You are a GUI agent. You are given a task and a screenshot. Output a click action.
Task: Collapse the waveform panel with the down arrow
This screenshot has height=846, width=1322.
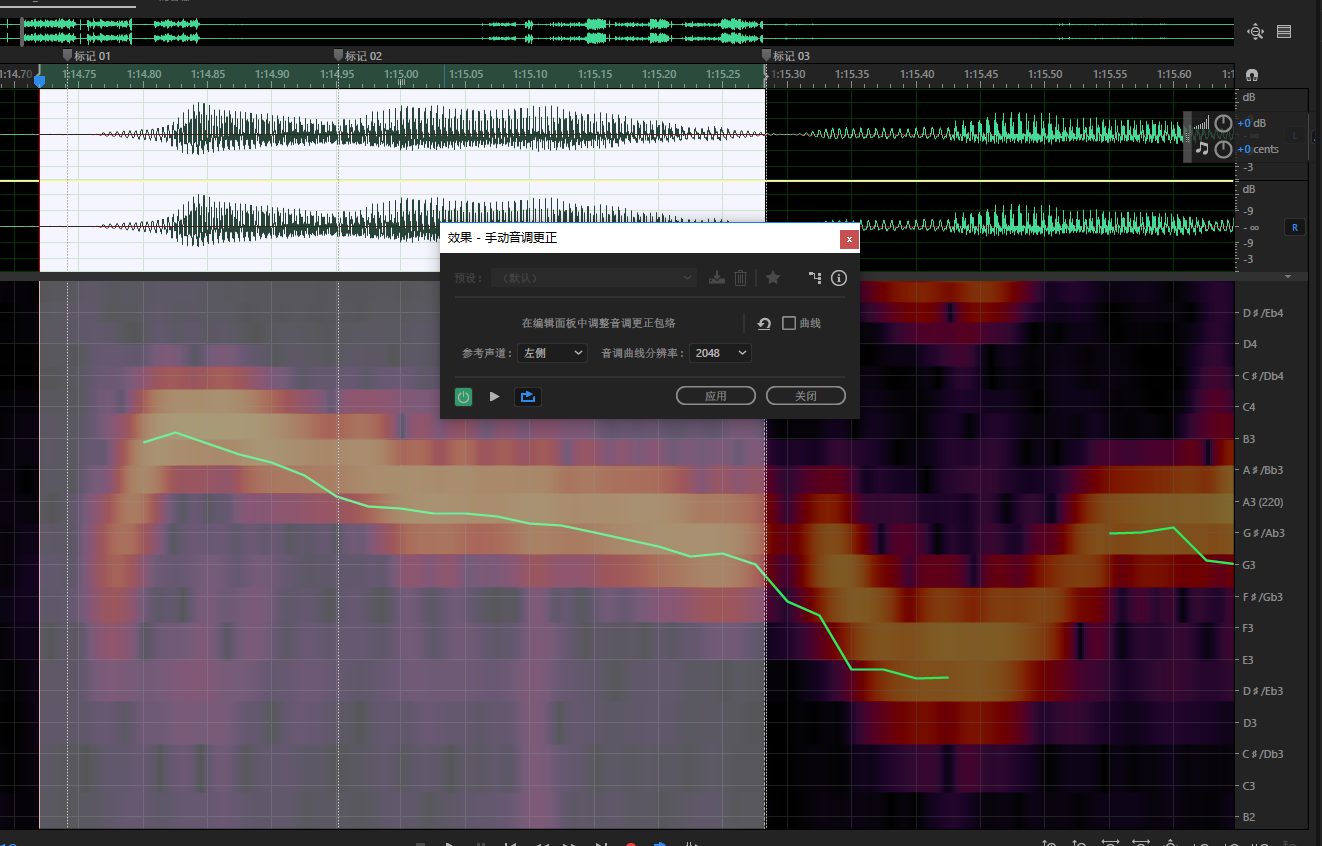1288,276
